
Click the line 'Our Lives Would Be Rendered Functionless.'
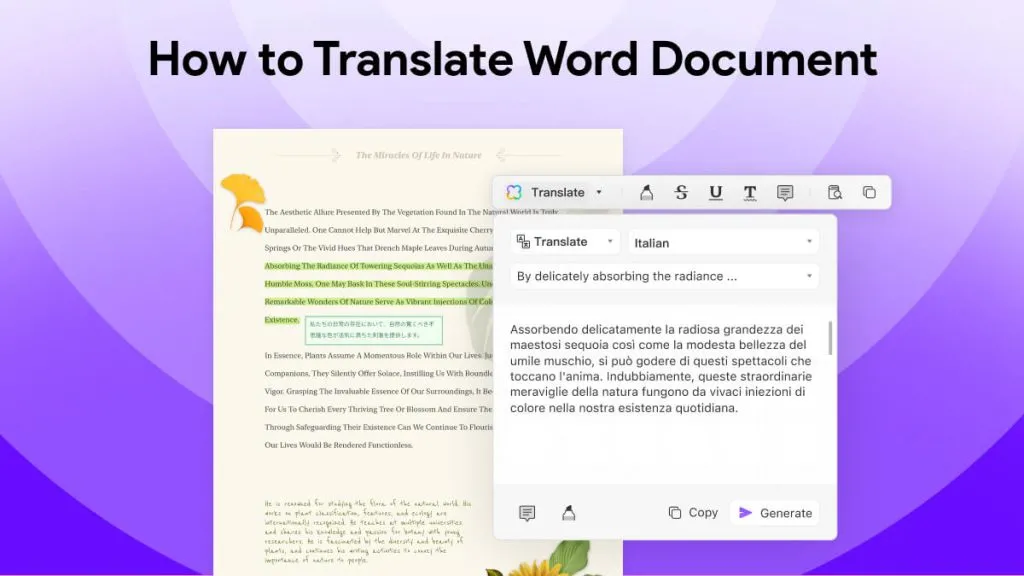tap(338, 445)
